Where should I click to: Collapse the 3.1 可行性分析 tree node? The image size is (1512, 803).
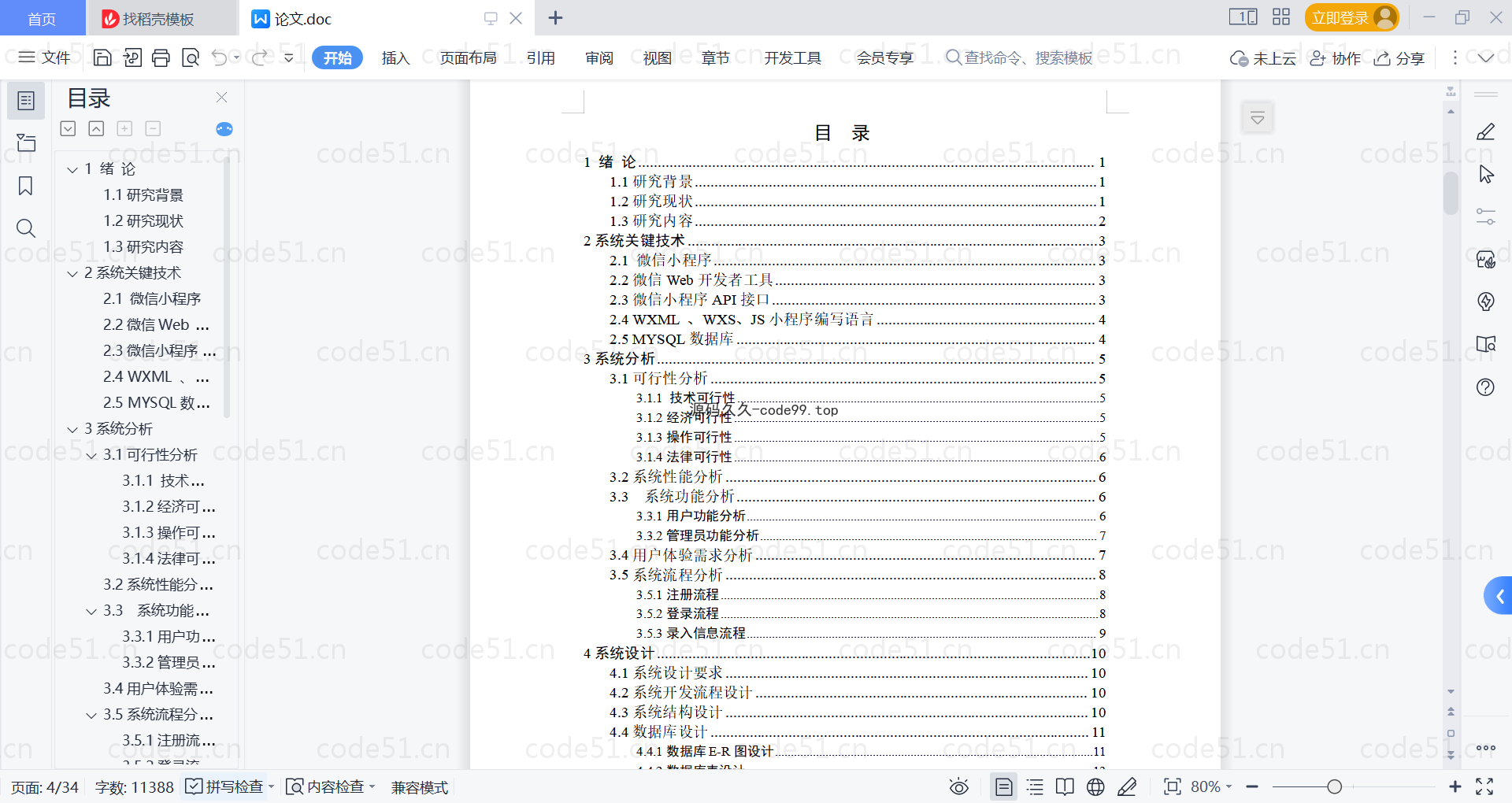91,455
